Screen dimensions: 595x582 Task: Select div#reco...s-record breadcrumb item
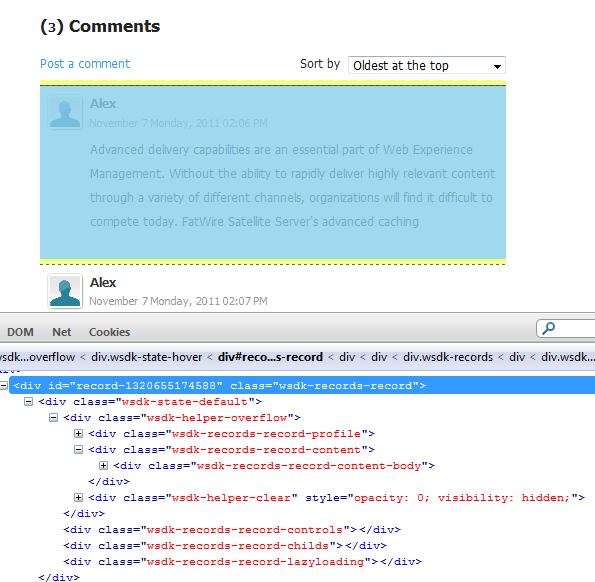(x=270, y=357)
